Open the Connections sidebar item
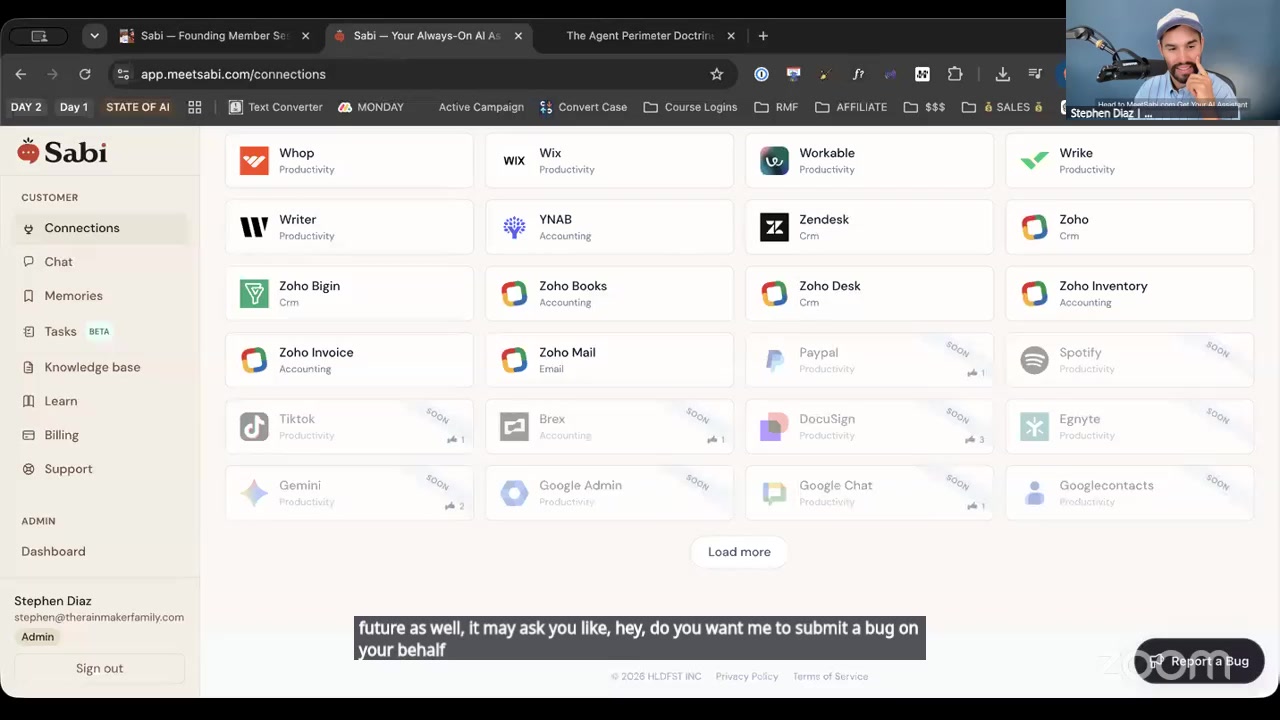1280x720 pixels. pos(100,228)
